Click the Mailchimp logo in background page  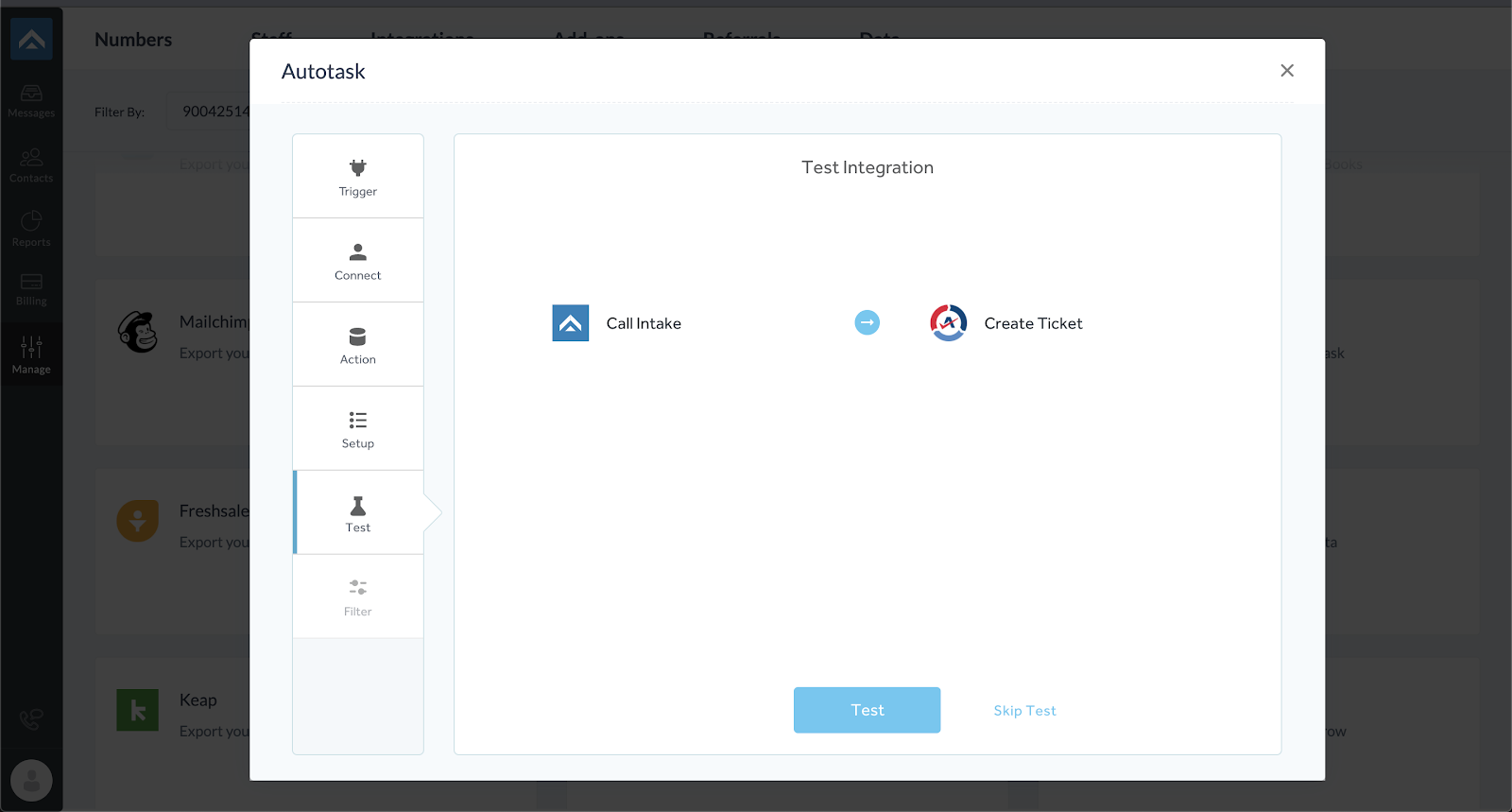point(138,332)
